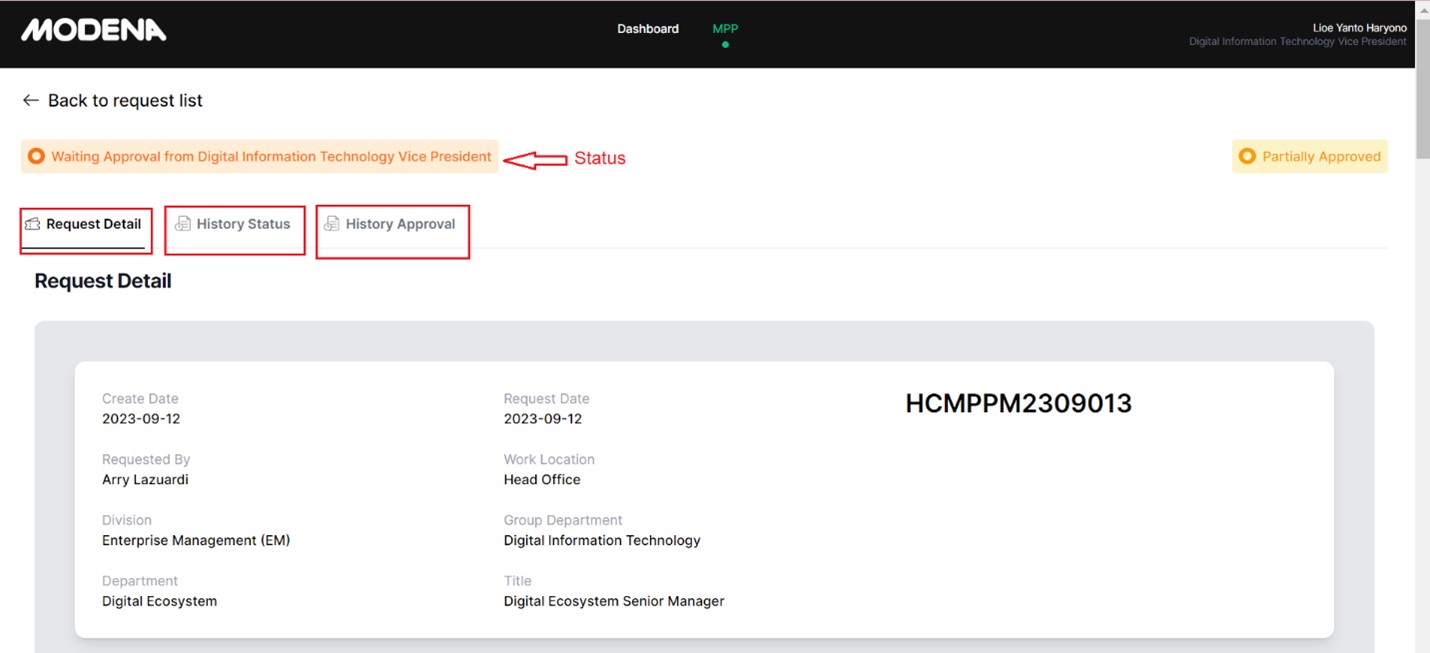Click the back arrow icon

31,100
